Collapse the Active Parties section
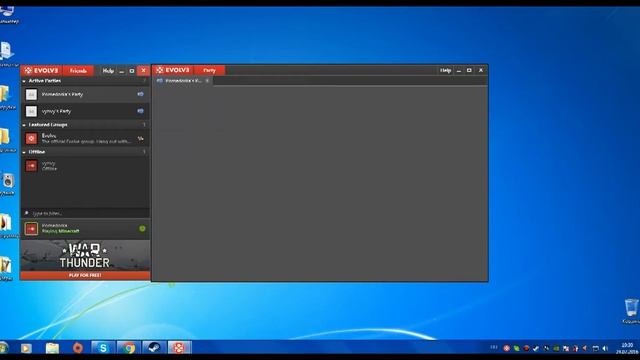 pyautogui.click(x=24, y=81)
